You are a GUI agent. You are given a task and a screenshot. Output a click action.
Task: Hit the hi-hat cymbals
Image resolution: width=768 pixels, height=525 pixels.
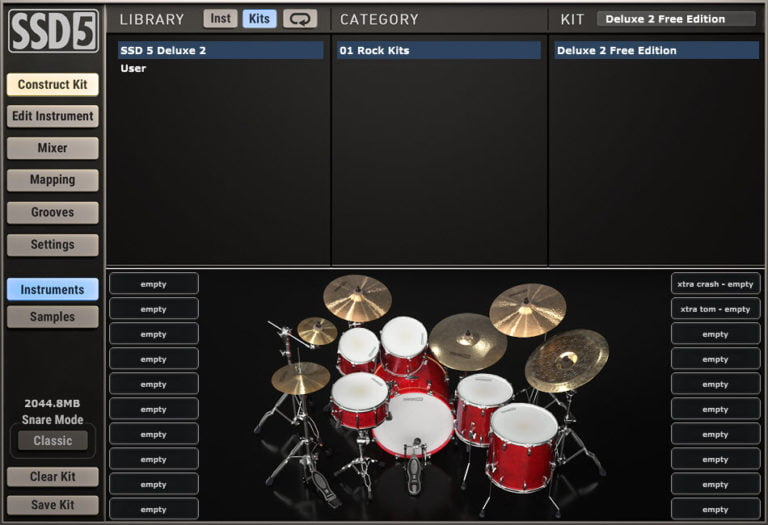point(300,378)
